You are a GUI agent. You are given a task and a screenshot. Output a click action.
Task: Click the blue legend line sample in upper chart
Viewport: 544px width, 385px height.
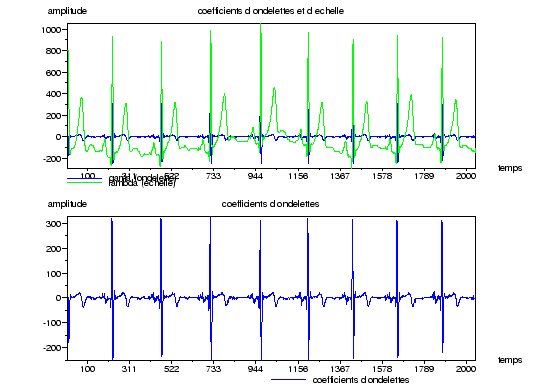[84, 179]
